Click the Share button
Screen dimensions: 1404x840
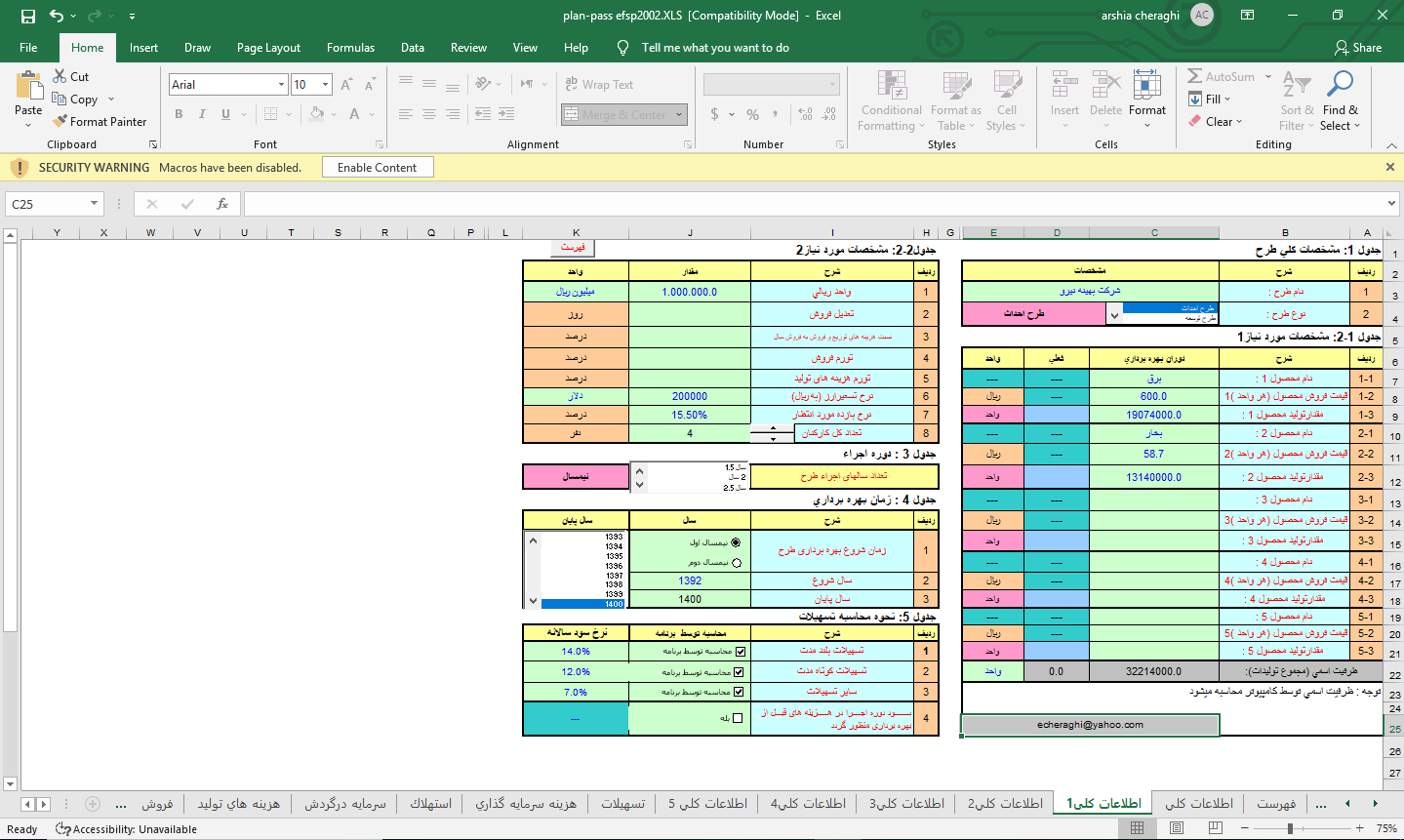[x=1358, y=48]
